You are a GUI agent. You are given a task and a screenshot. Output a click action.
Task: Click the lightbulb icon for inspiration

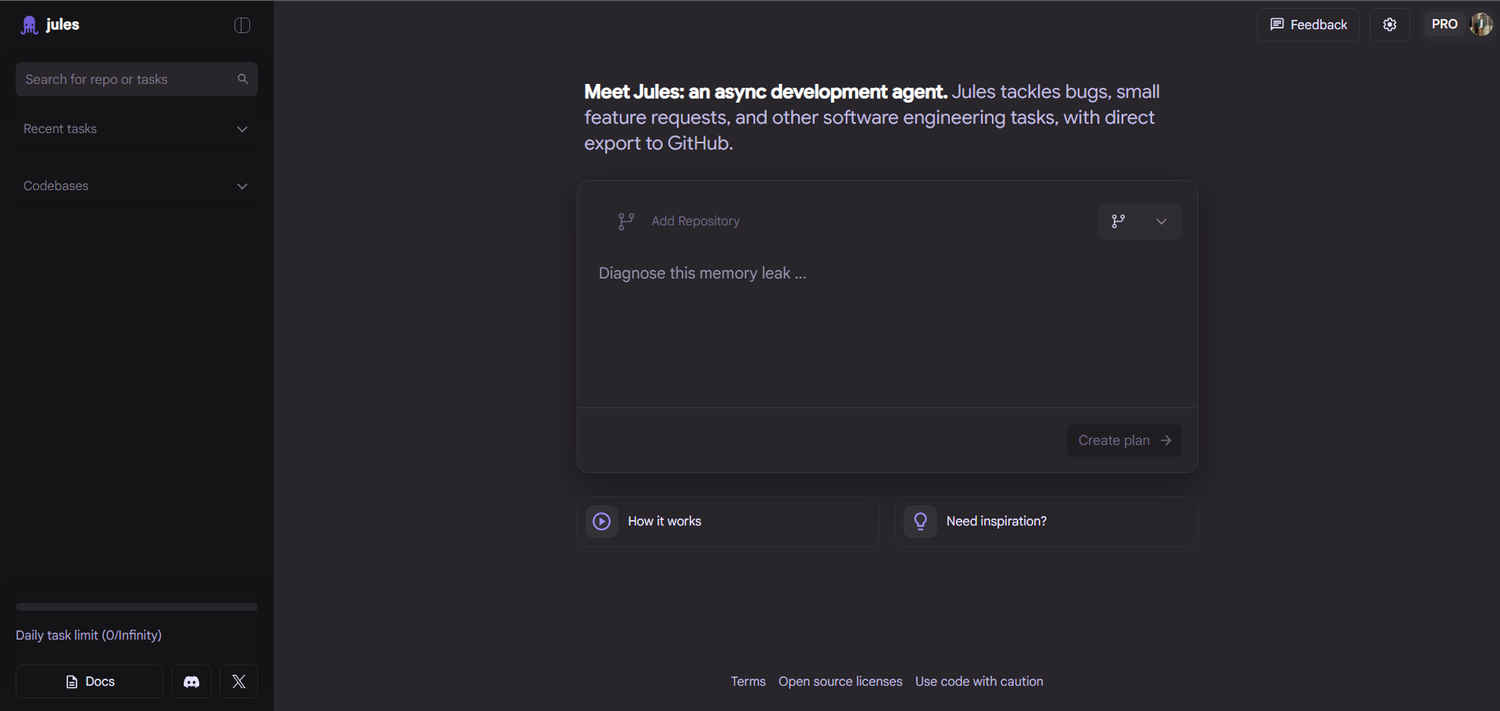[920, 521]
